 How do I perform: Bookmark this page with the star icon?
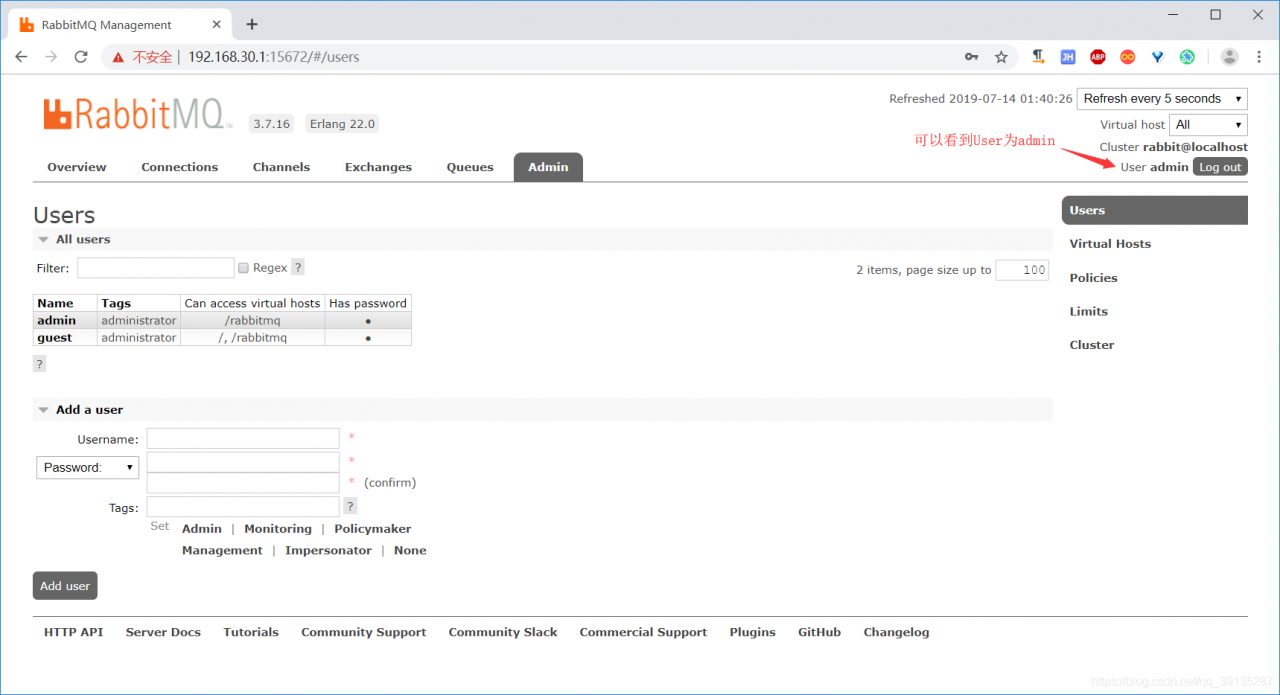click(1001, 57)
